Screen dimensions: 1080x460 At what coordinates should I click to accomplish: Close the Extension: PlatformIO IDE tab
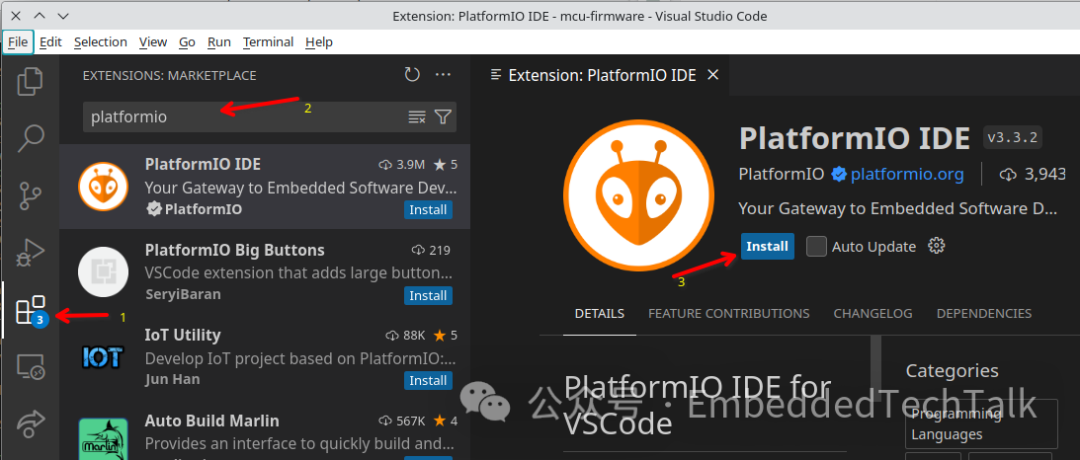click(x=713, y=75)
